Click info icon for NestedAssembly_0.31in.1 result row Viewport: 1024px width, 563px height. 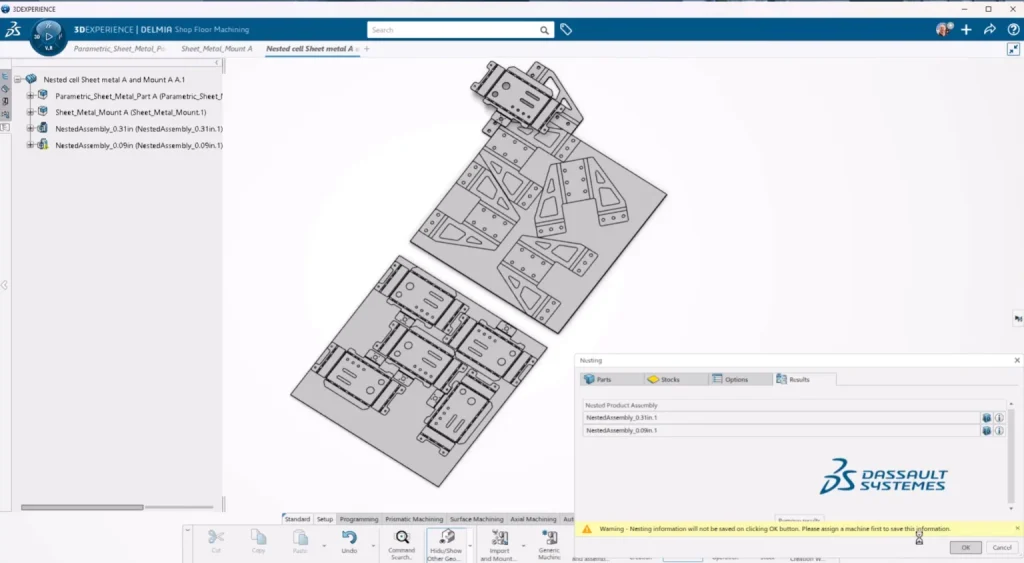(x=999, y=418)
